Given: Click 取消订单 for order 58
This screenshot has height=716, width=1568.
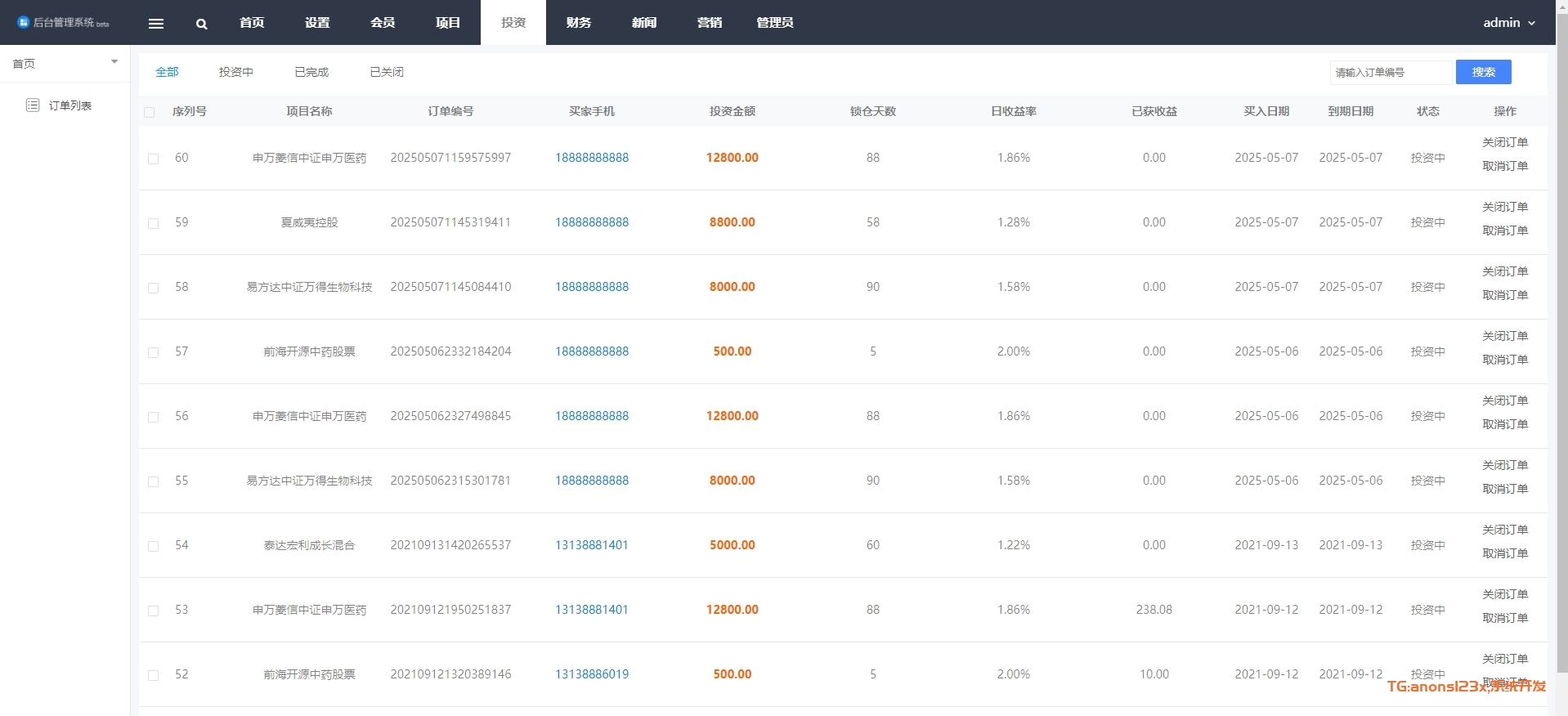Looking at the screenshot, I should pos(1504,295).
